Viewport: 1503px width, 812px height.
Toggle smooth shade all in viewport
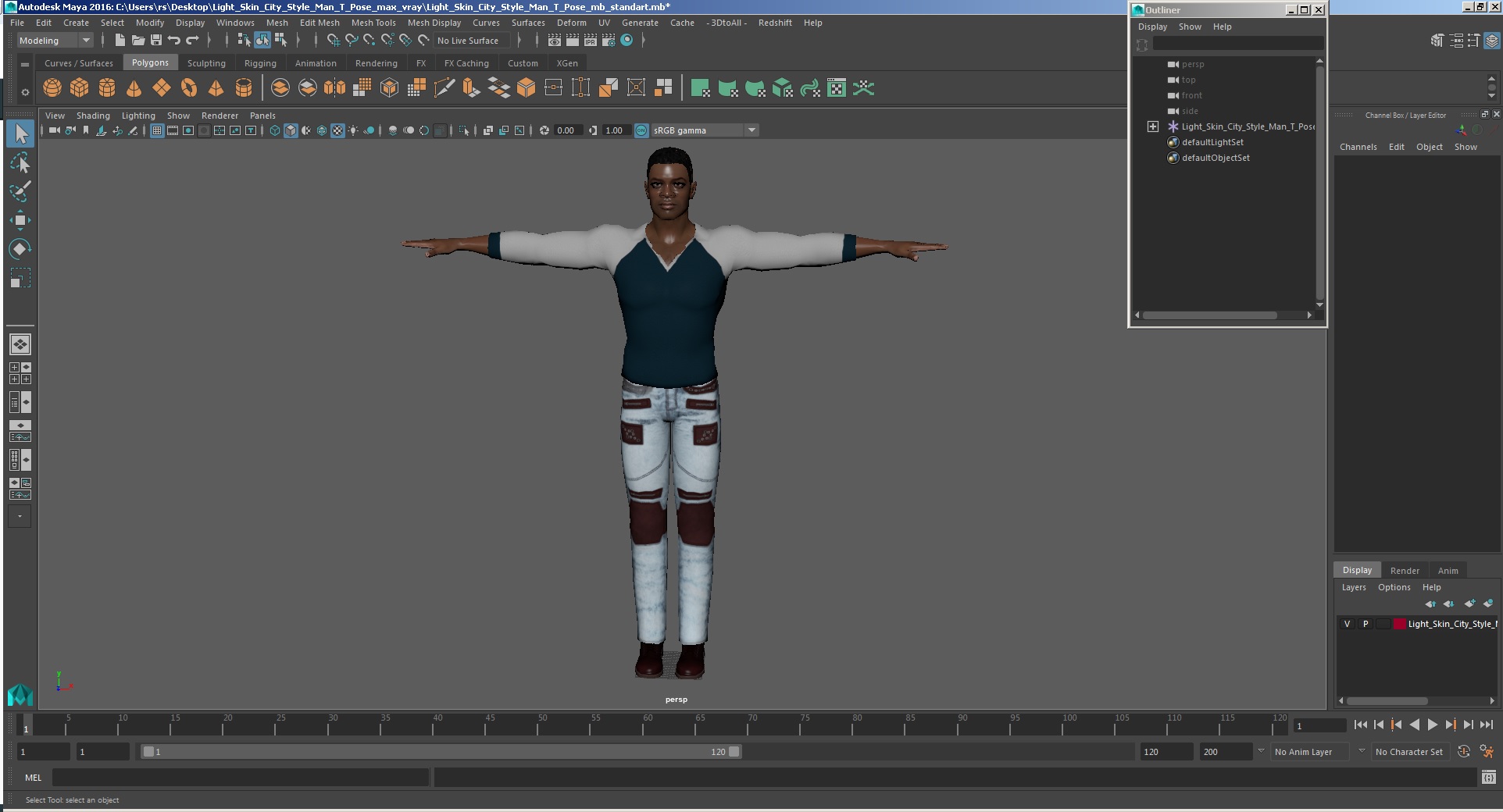pyautogui.click(x=291, y=130)
